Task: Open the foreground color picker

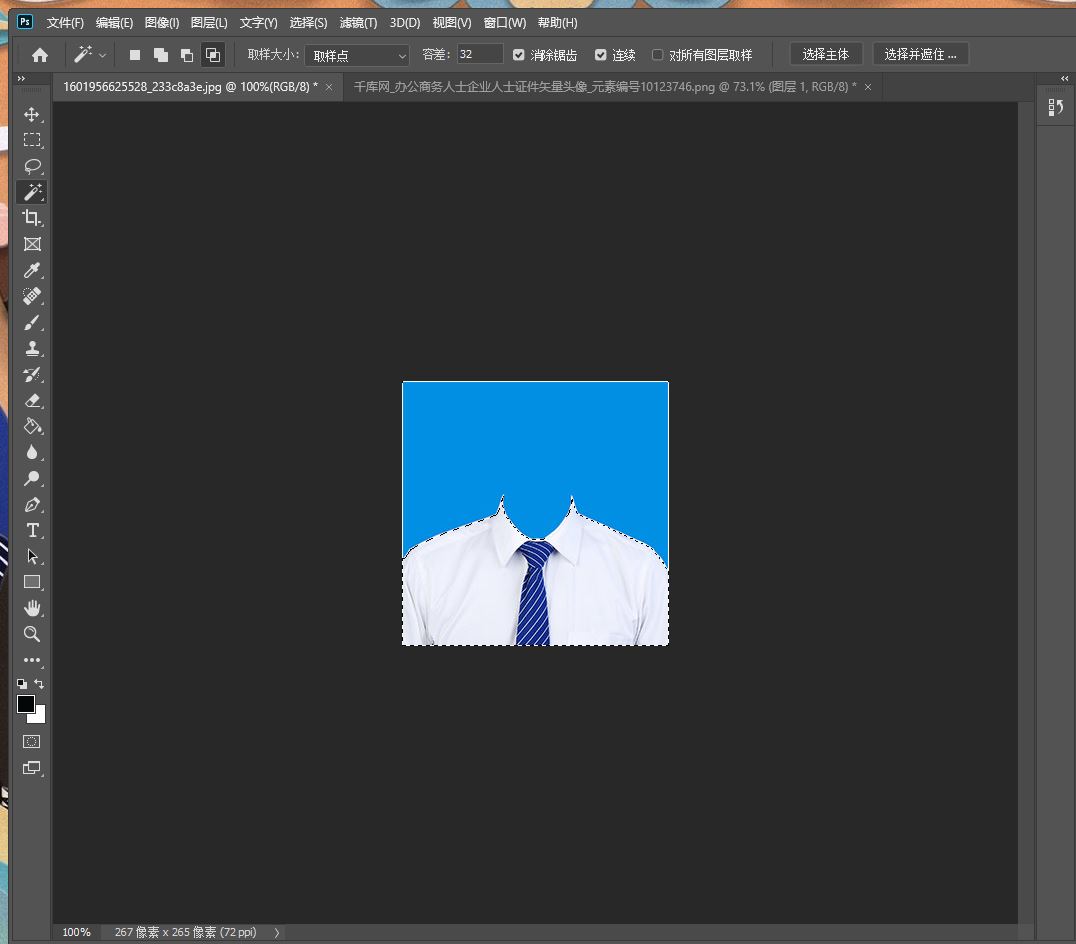Action: 25,704
